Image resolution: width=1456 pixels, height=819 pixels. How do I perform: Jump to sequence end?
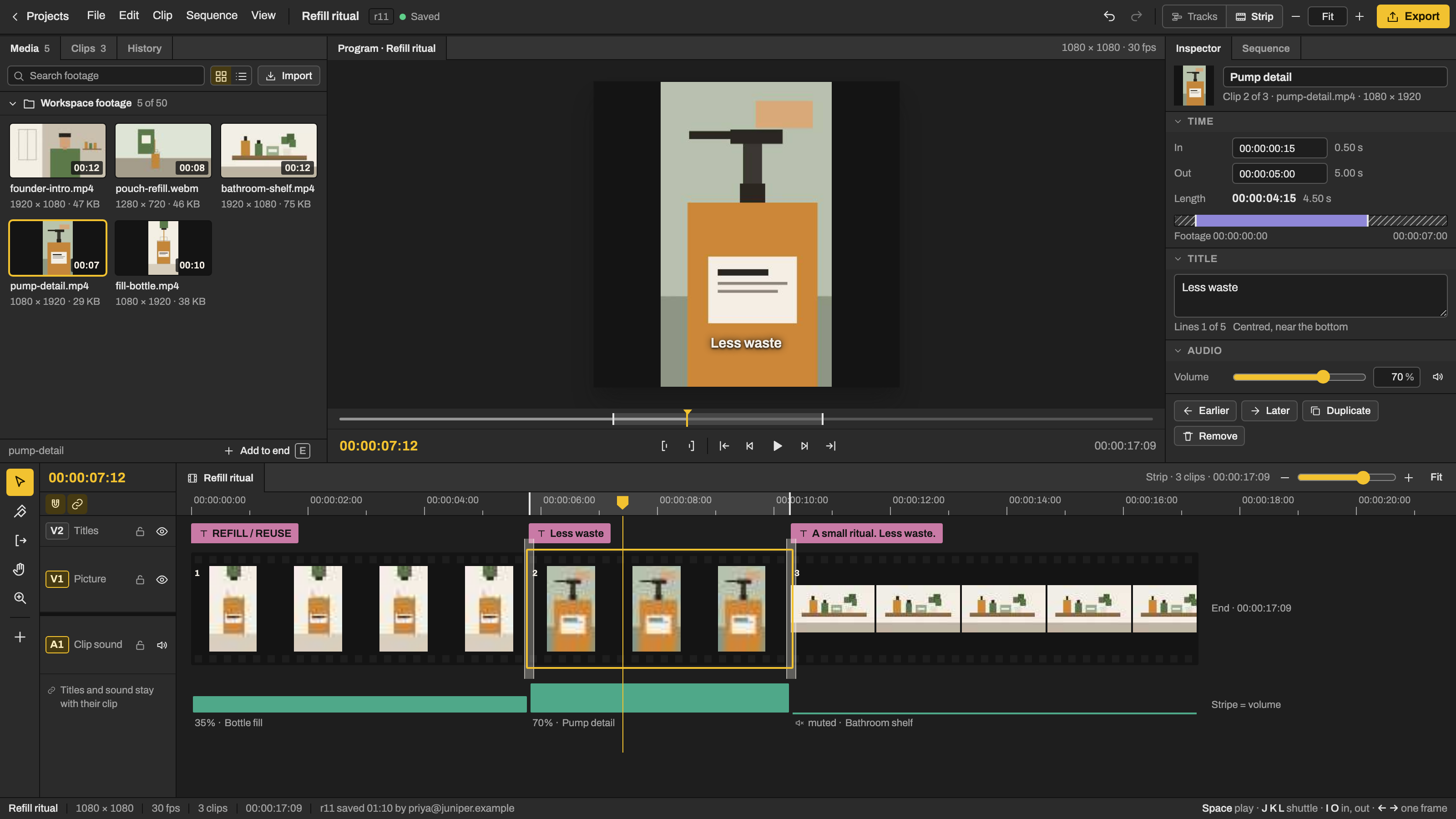click(x=831, y=446)
